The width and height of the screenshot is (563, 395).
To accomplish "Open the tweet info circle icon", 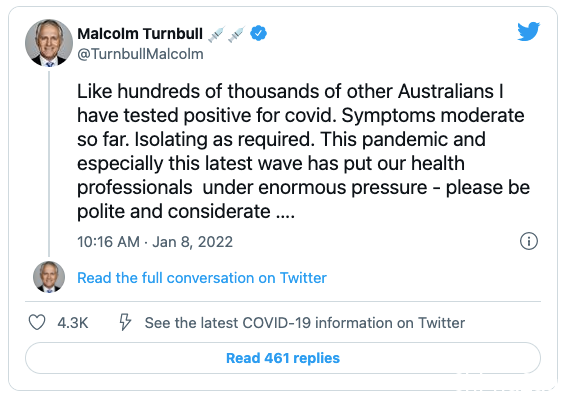I will coord(529,241).
